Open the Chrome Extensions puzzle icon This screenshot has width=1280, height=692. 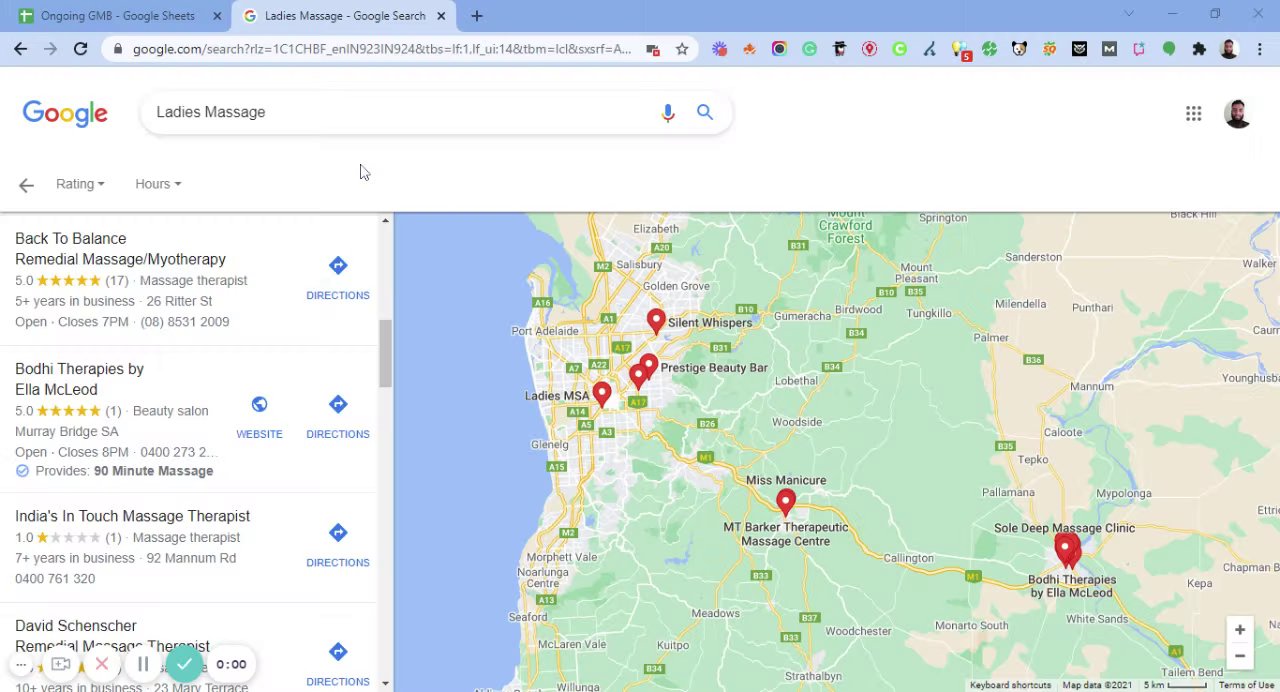coord(1199,49)
